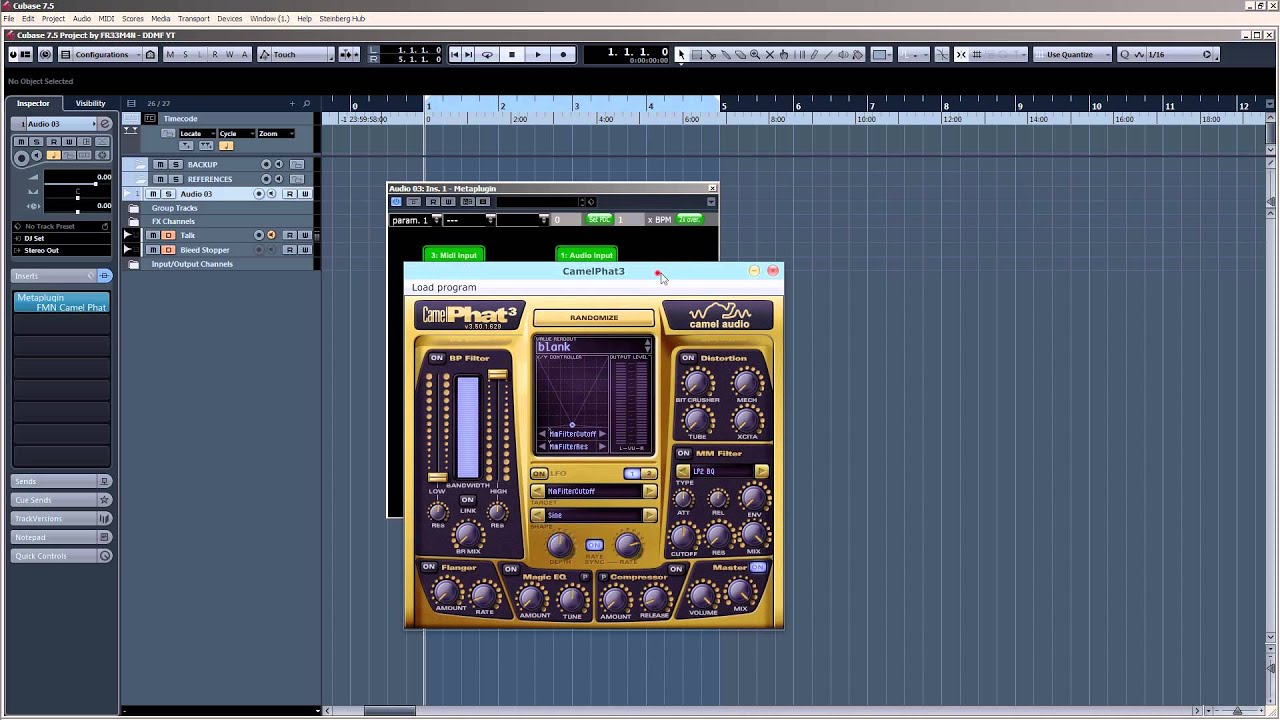The width and height of the screenshot is (1280, 720).
Task: Click the Metaplugin FMN Camel Phat insert slot
Action: click(62, 303)
